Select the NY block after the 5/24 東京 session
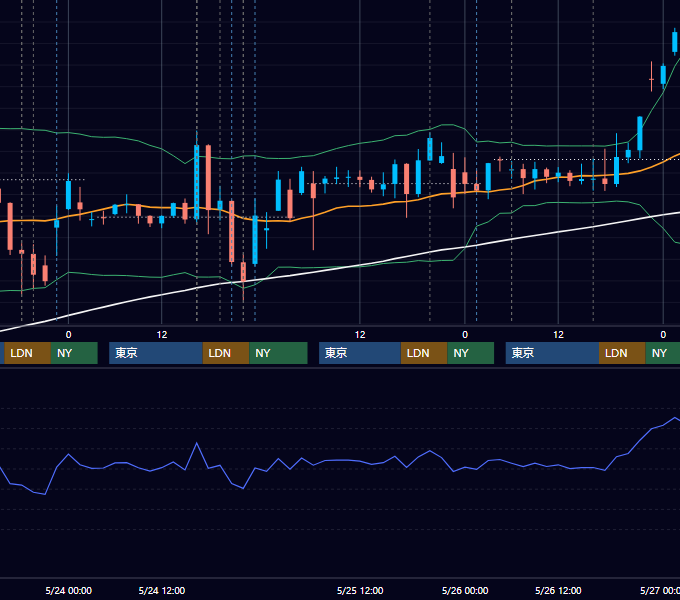The height and width of the screenshot is (600, 680). (278, 353)
